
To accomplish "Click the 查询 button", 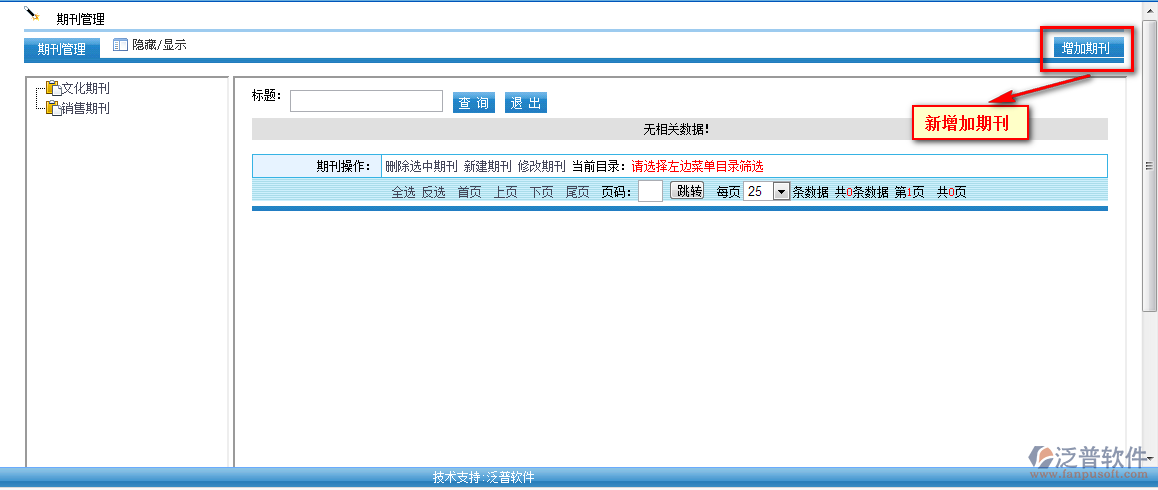I will 473,103.
